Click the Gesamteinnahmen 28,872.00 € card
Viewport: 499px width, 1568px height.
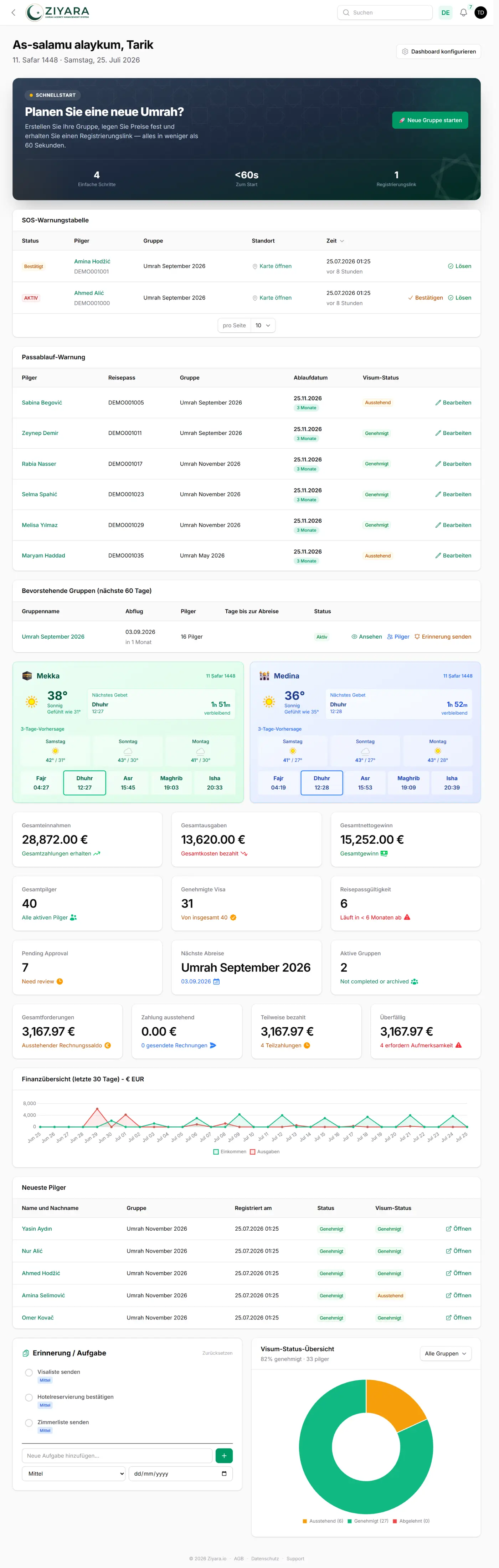click(87, 839)
